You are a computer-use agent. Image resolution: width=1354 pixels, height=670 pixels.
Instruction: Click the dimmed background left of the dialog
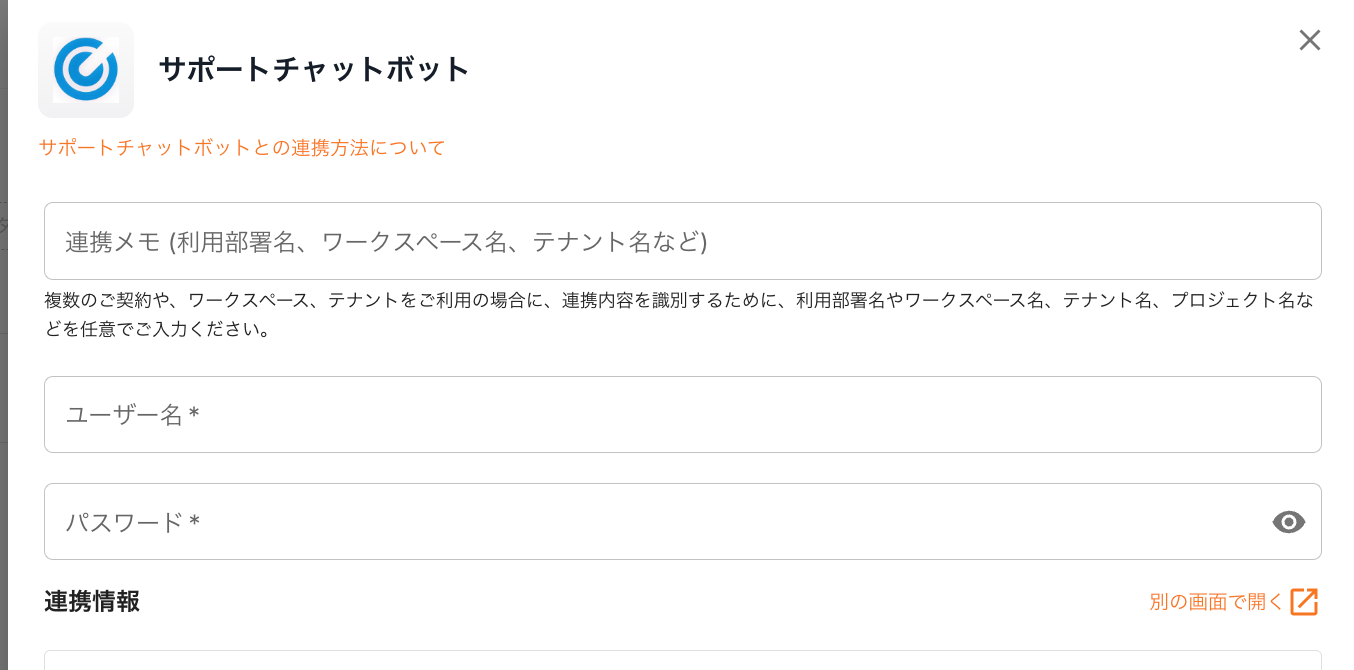pyautogui.click(x=3, y=400)
